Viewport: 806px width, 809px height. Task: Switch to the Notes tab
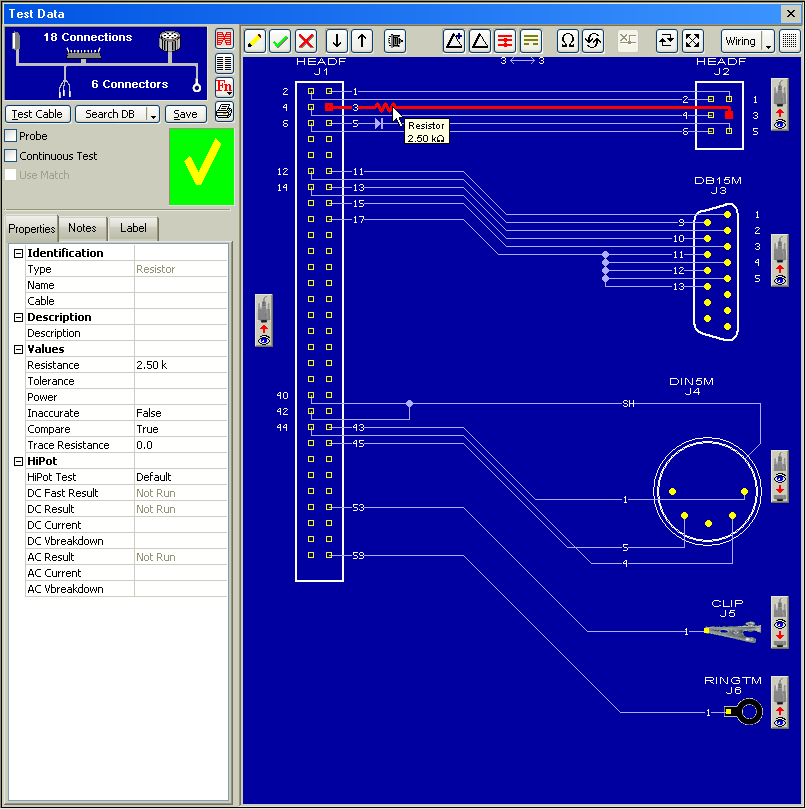(x=83, y=228)
